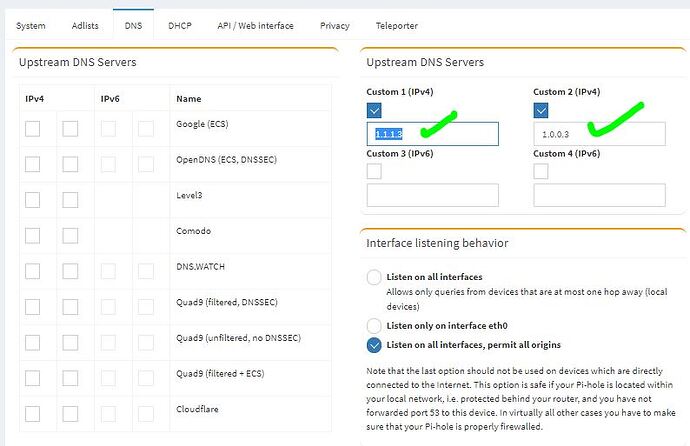
Task: Enable first IPv4 checkbox for DNS.WATCH
Action: (x=33, y=271)
